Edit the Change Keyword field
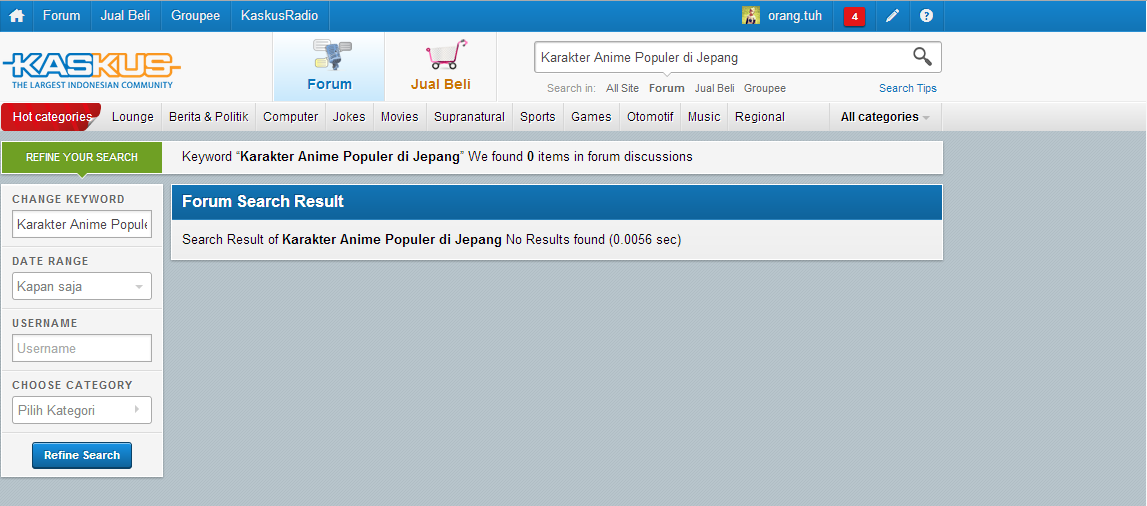Image resolution: width=1147 pixels, height=506 pixels. click(x=82, y=224)
